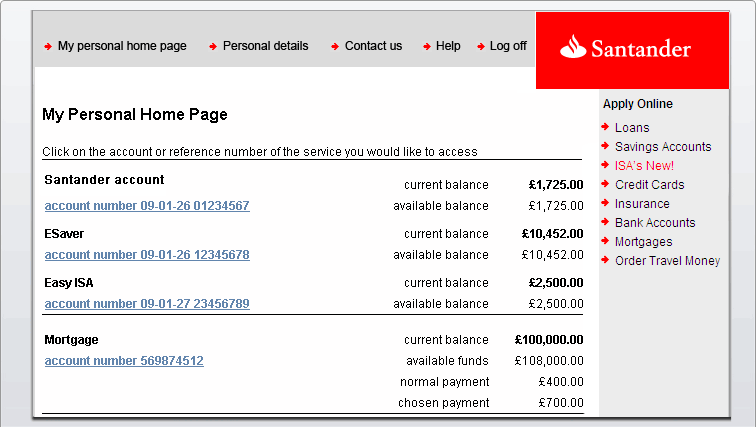
Task: Open ESaver account number 09-01-26 12345678
Action: tap(147, 254)
